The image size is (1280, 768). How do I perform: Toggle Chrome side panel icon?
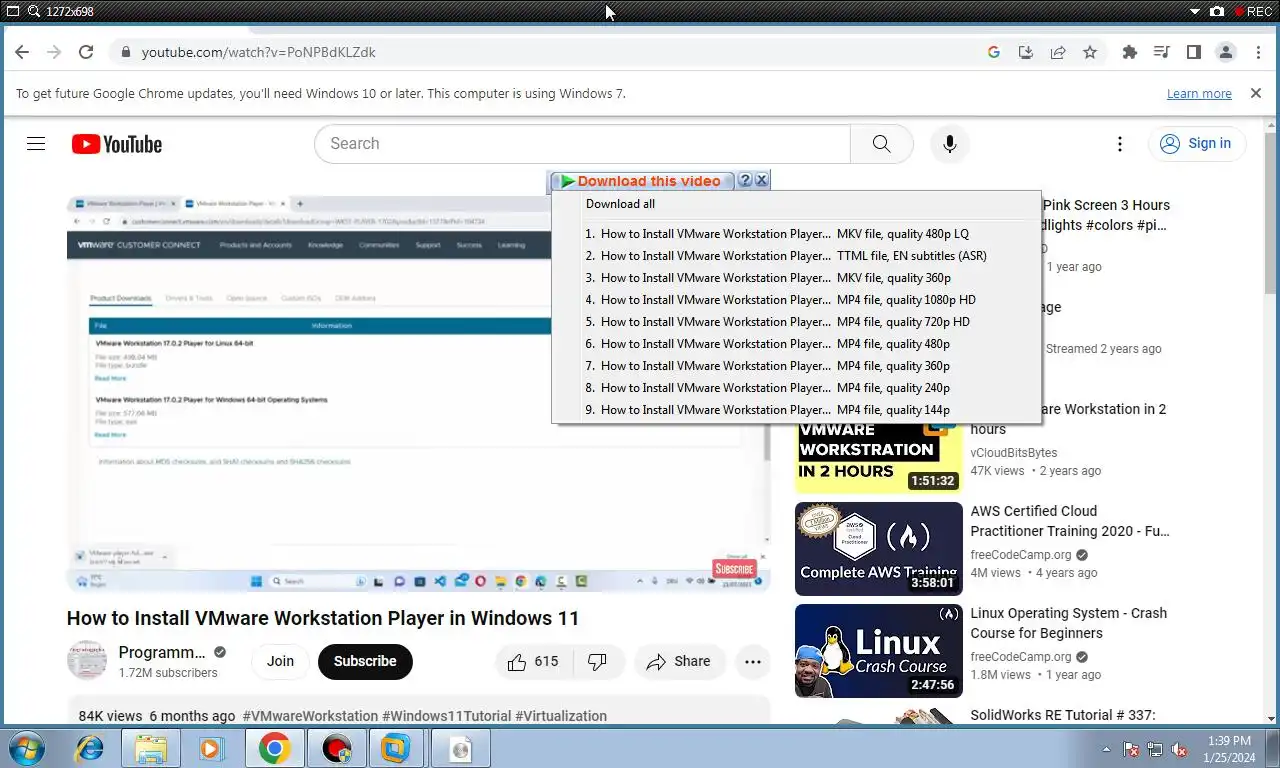(x=1193, y=52)
